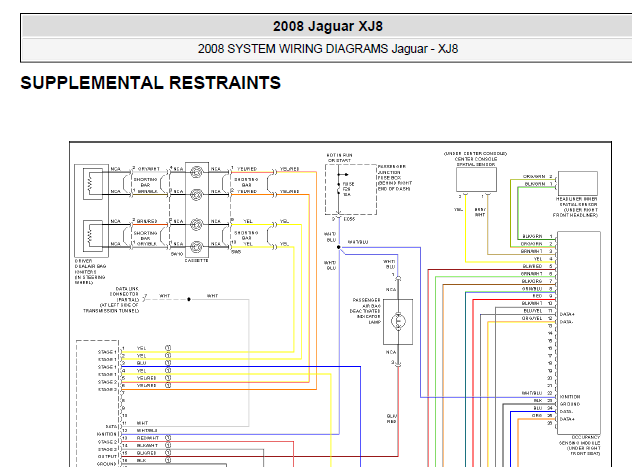Click the "DATA LINK CONNECTOR" label
This screenshot has width=632, height=467.
pos(125,294)
